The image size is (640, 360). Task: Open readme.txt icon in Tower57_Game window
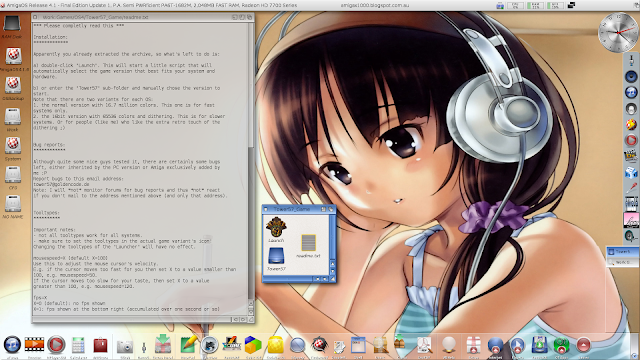(x=309, y=242)
